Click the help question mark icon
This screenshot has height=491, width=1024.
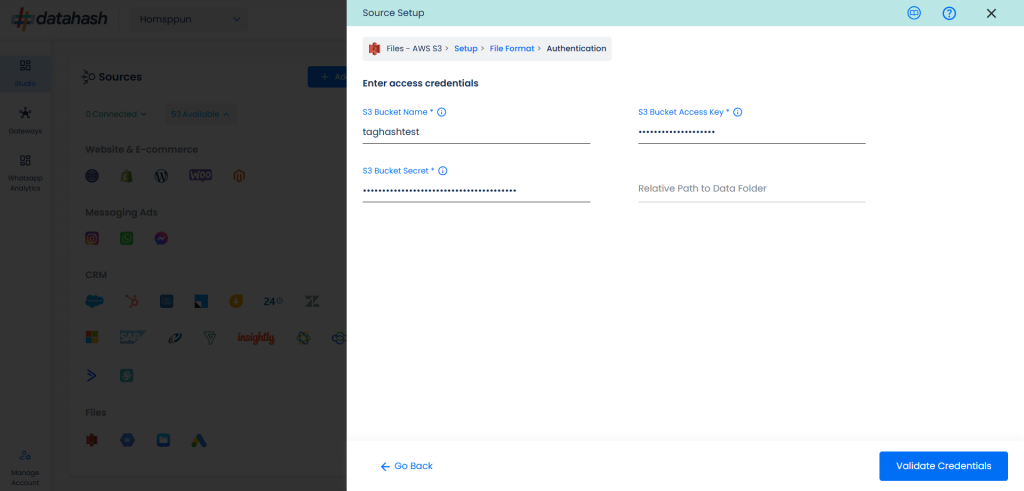coord(949,13)
